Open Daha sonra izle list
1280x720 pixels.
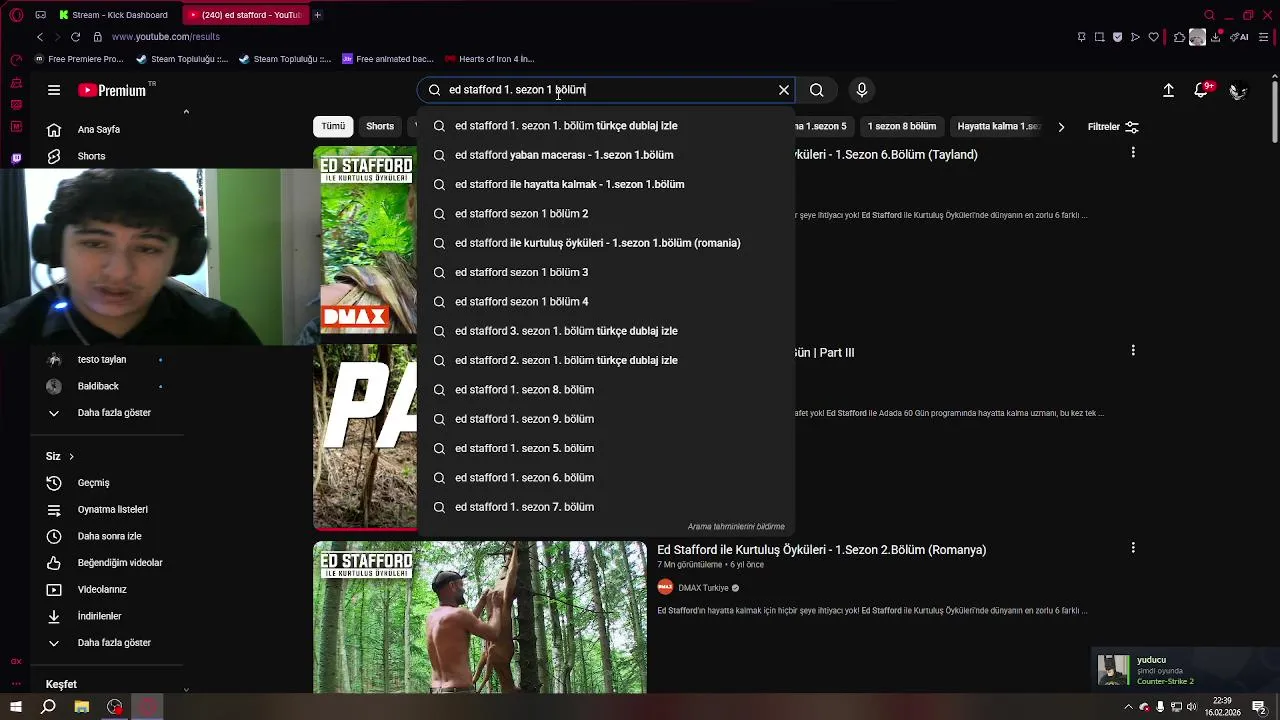(x=110, y=536)
